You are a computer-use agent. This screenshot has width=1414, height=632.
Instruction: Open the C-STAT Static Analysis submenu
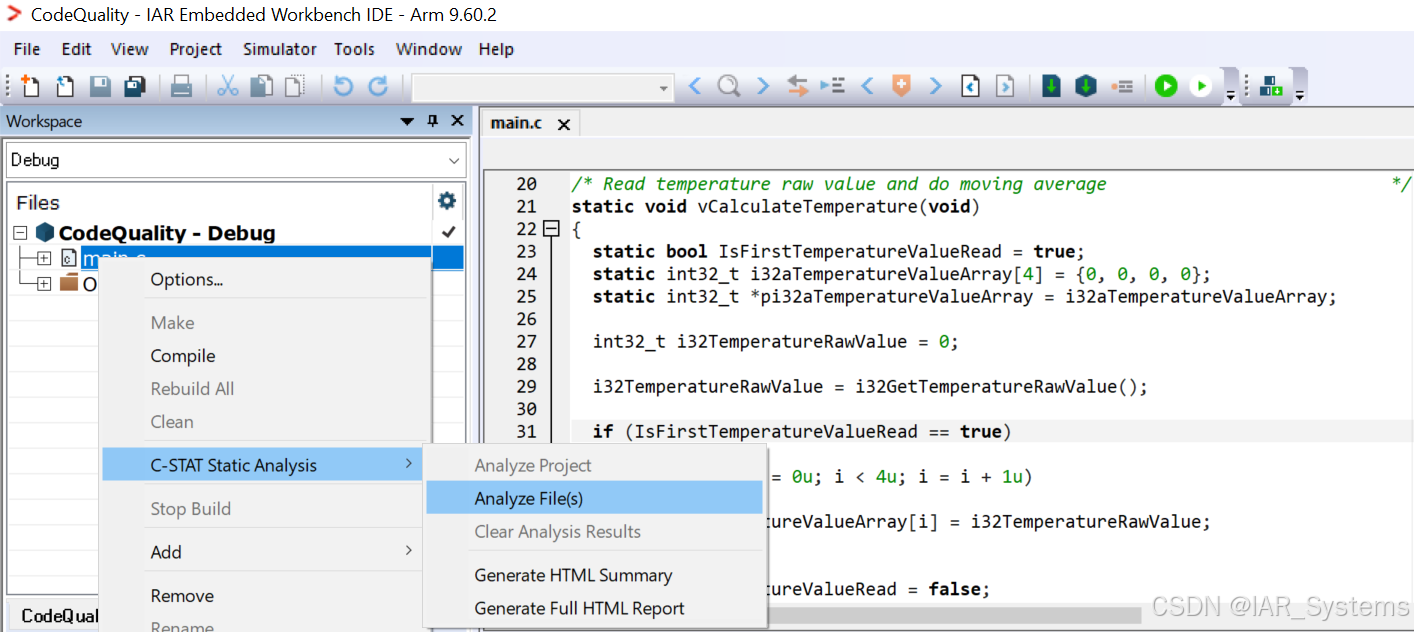click(x=262, y=465)
